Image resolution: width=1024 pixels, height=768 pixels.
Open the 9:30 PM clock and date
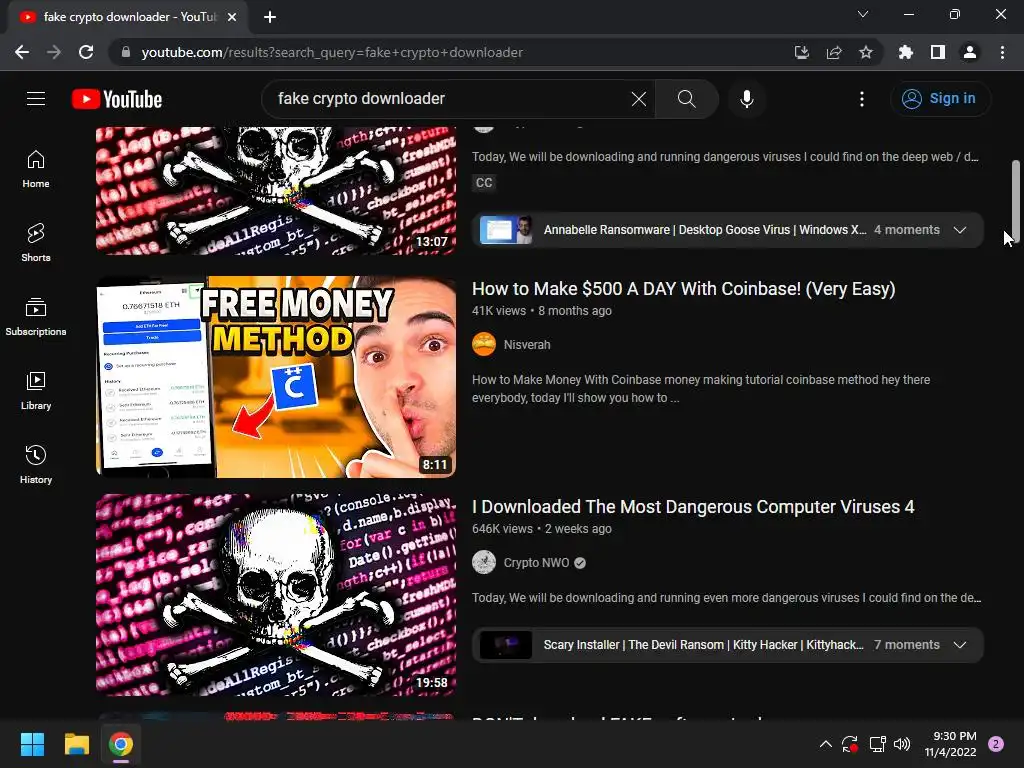point(951,744)
